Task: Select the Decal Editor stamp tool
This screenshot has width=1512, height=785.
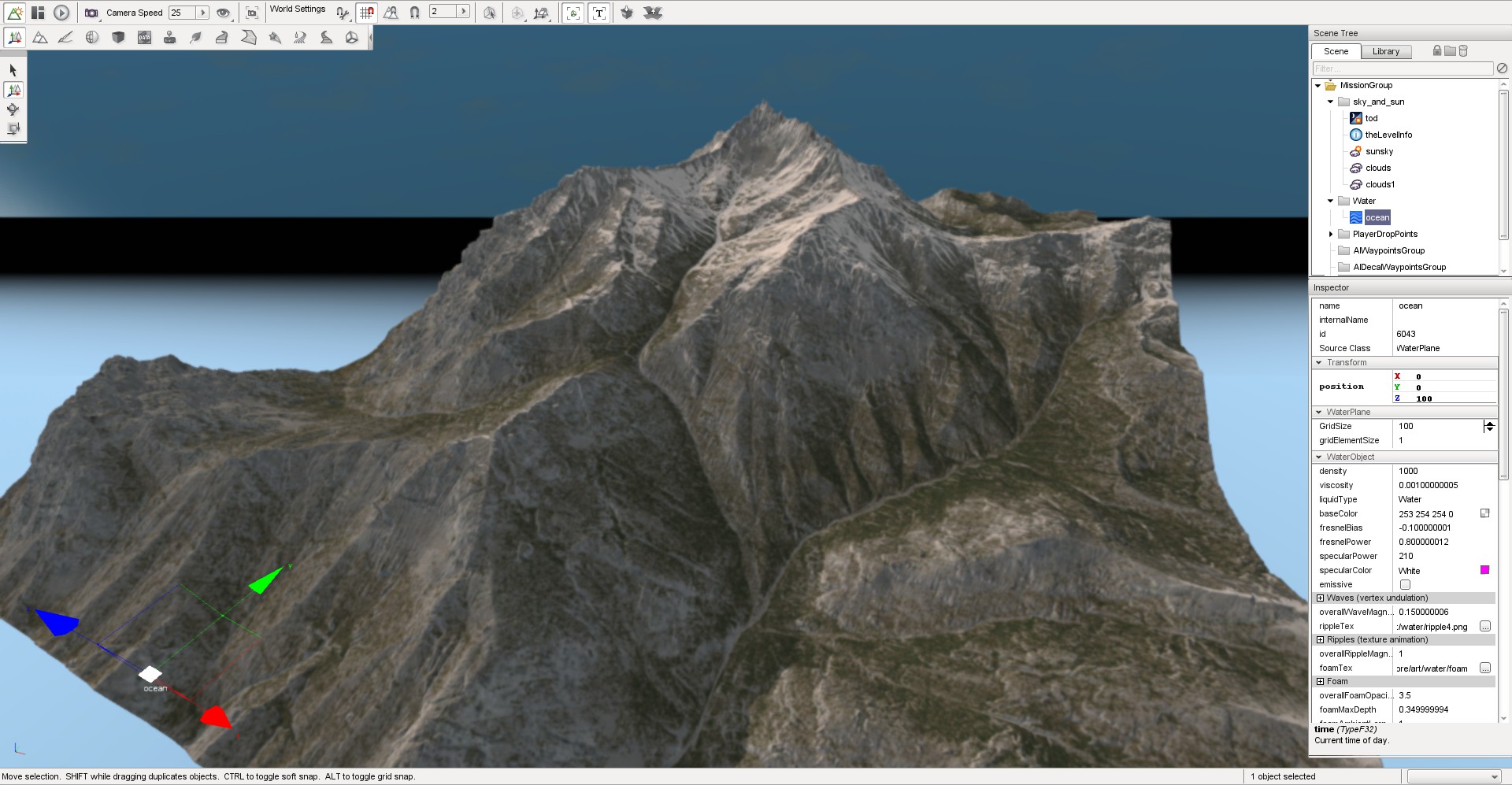Action: tap(170, 37)
